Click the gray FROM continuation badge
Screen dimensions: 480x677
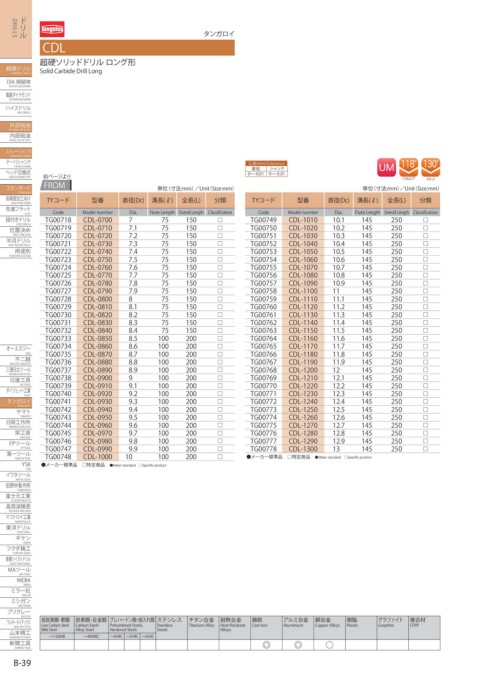coord(56,185)
